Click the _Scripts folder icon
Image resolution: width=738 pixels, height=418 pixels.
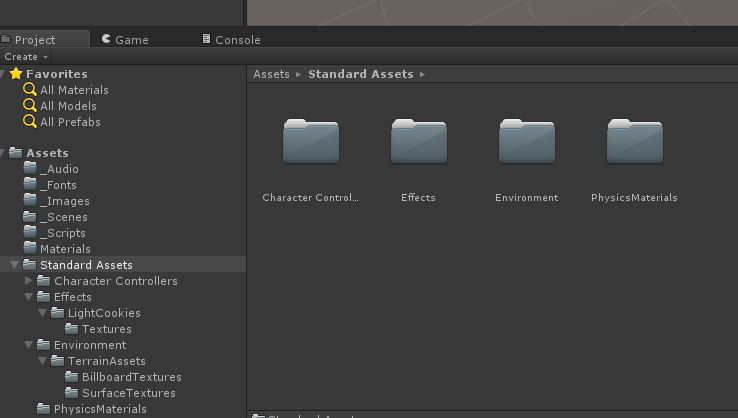[30, 233]
